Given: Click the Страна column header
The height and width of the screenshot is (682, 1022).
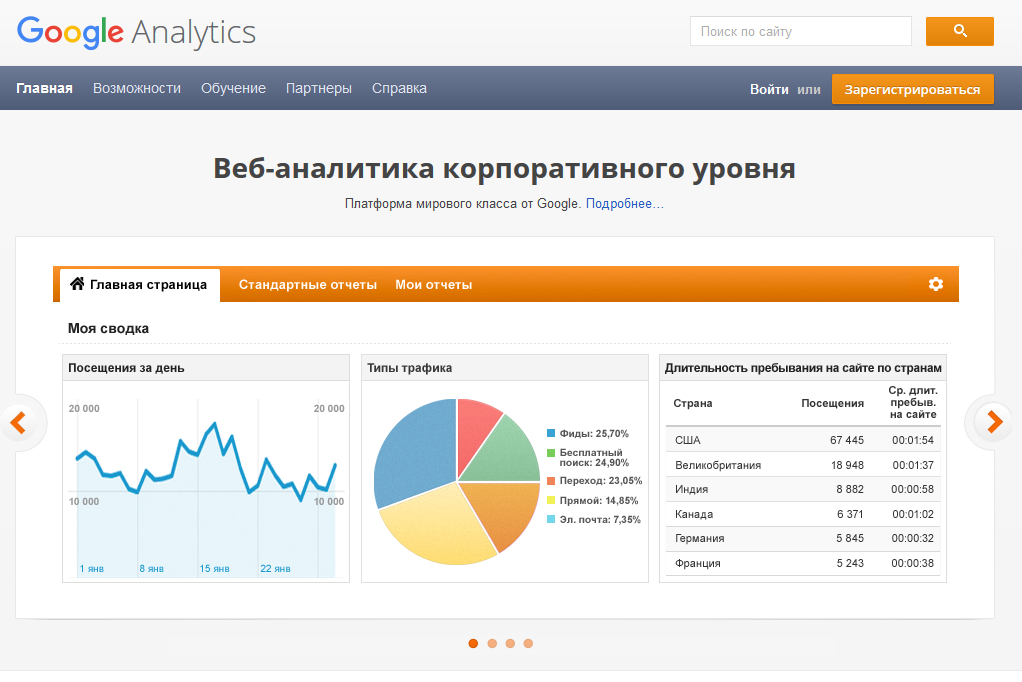Looking at the screenshot, I should tap(693, 403).
